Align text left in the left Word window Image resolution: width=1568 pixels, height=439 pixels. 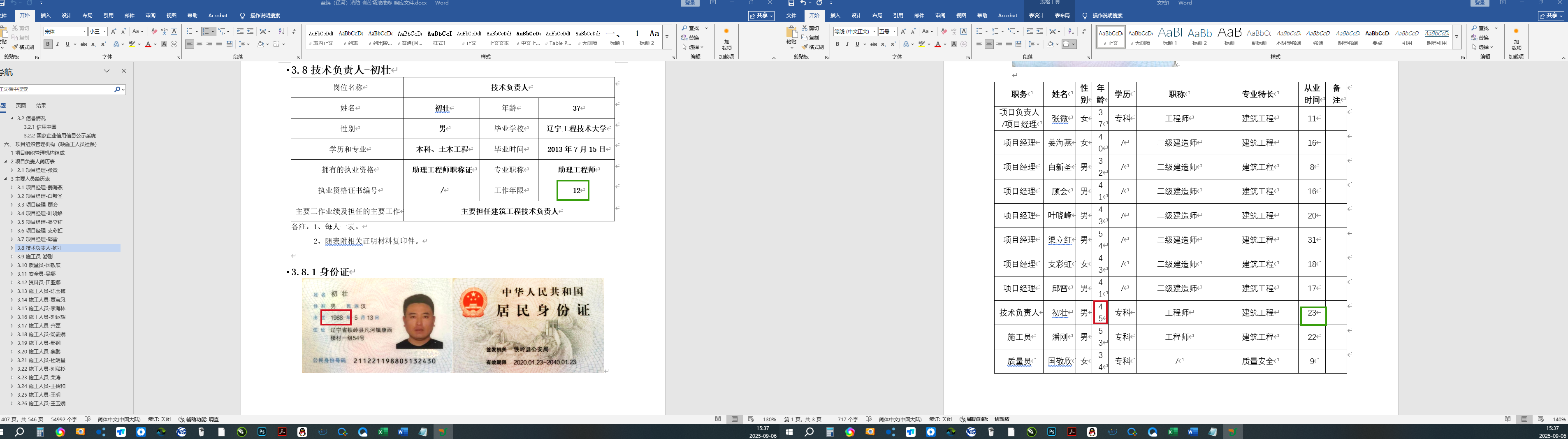[x=190, y=44]
